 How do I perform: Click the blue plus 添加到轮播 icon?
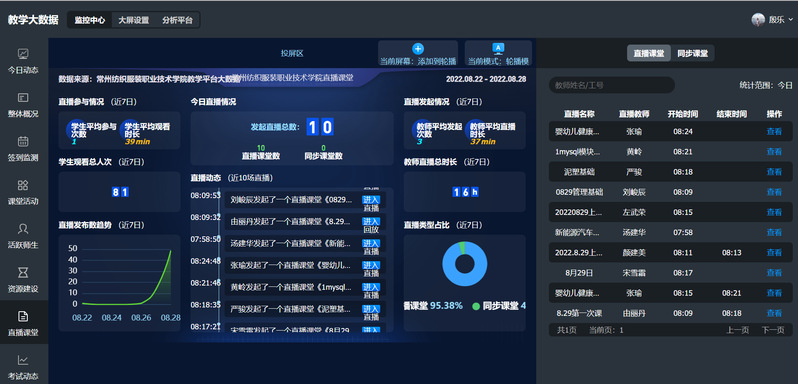click(418, 49)
